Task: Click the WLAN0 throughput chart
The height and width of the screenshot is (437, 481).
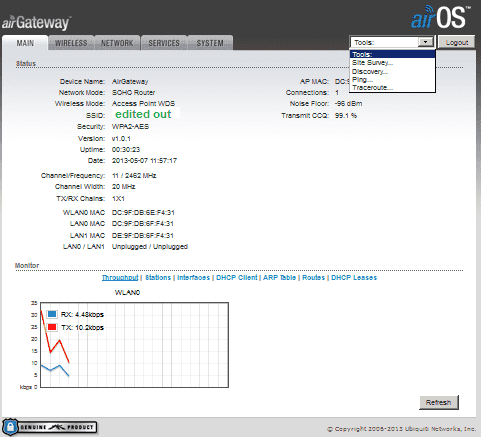Action: point(134,345)
